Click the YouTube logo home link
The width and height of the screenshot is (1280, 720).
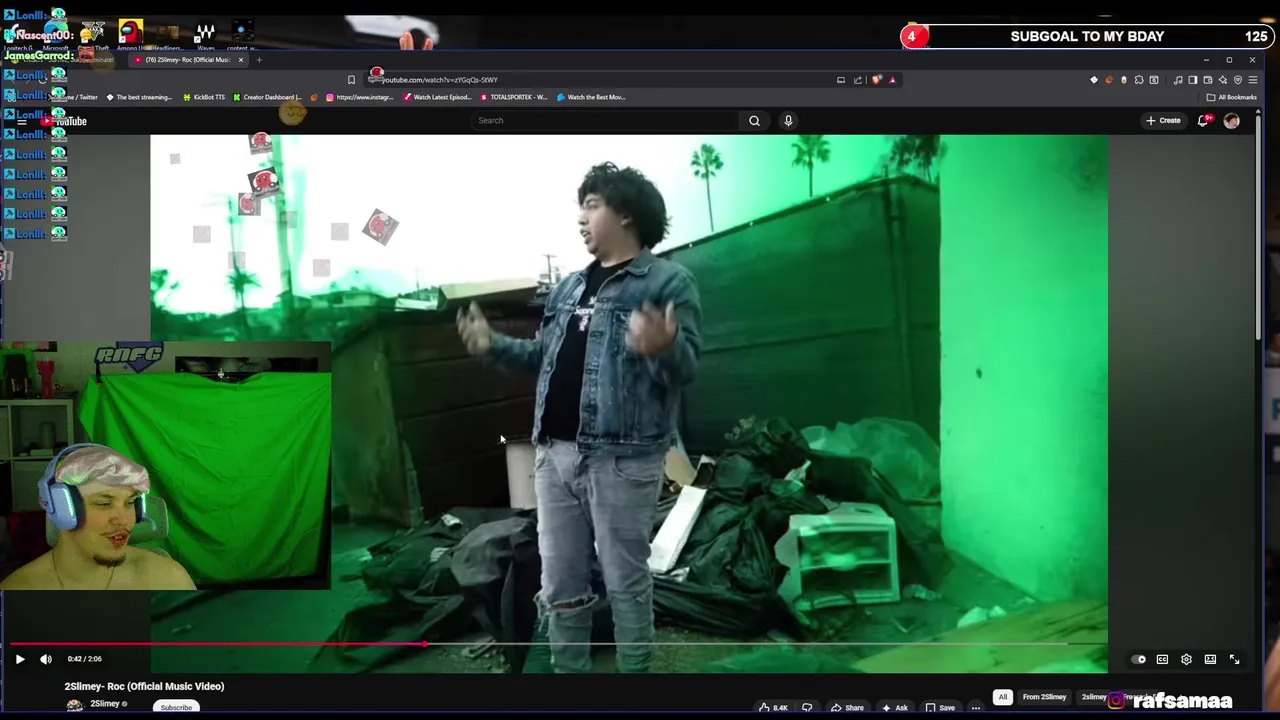pyautogui.click(x=65, y=121)
